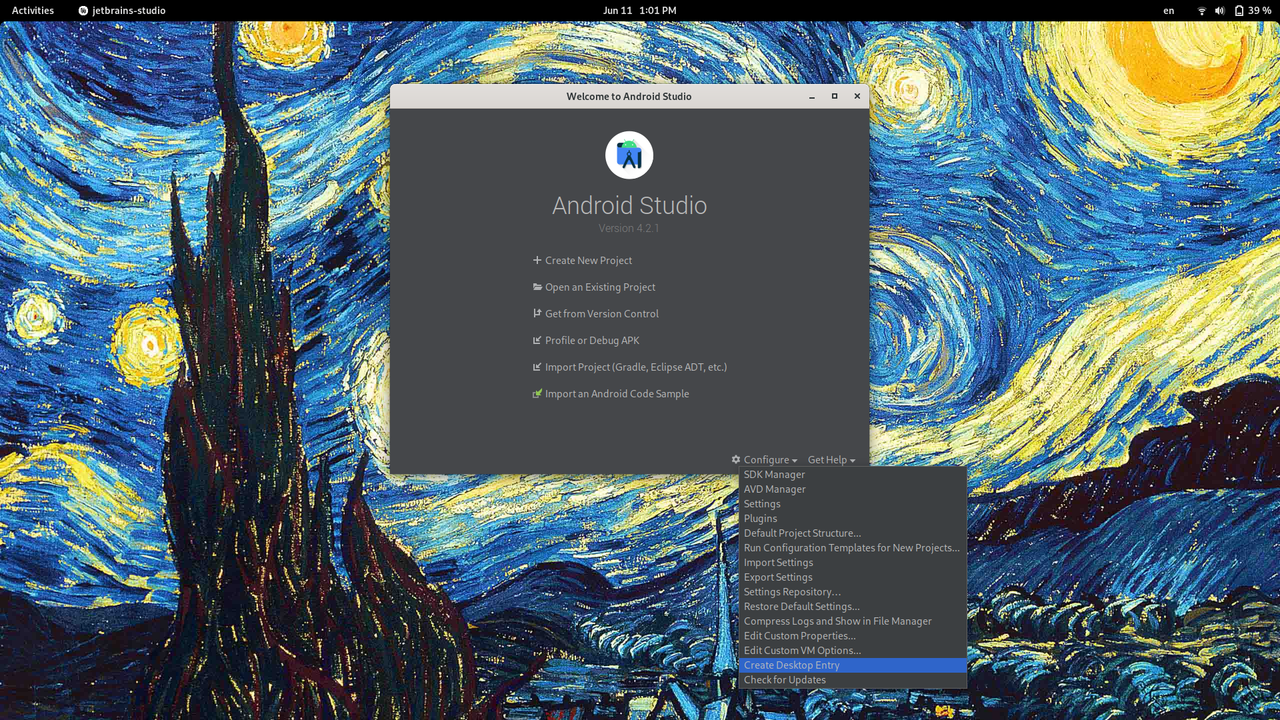This screenshot has height=720, width=1280.
Task: Choose Compress Logs and Show in File Manager
Action: tap(853, 621)
